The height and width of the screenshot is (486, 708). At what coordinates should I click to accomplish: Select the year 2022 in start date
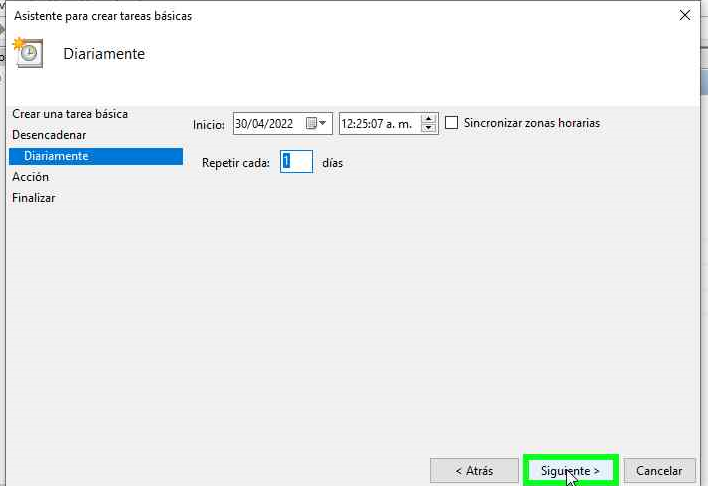click(x=280, y=124)
